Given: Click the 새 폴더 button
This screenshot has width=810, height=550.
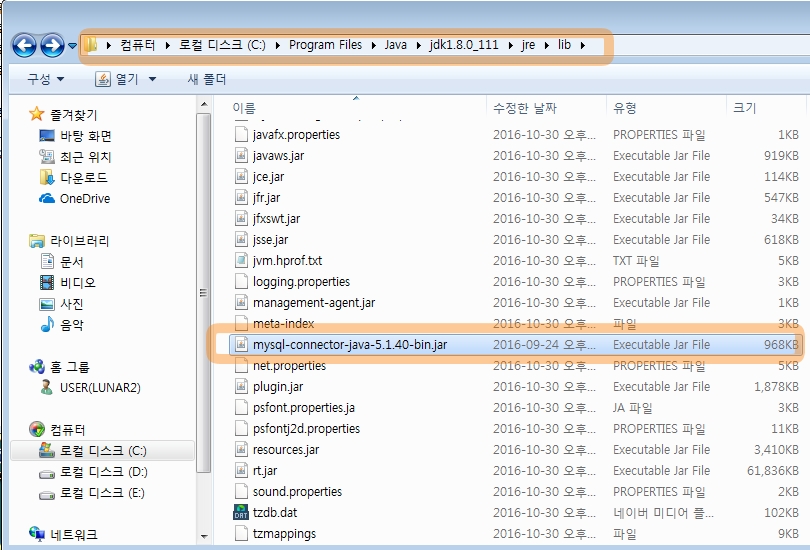Looking at the screenshot, I should pos(207,79).
